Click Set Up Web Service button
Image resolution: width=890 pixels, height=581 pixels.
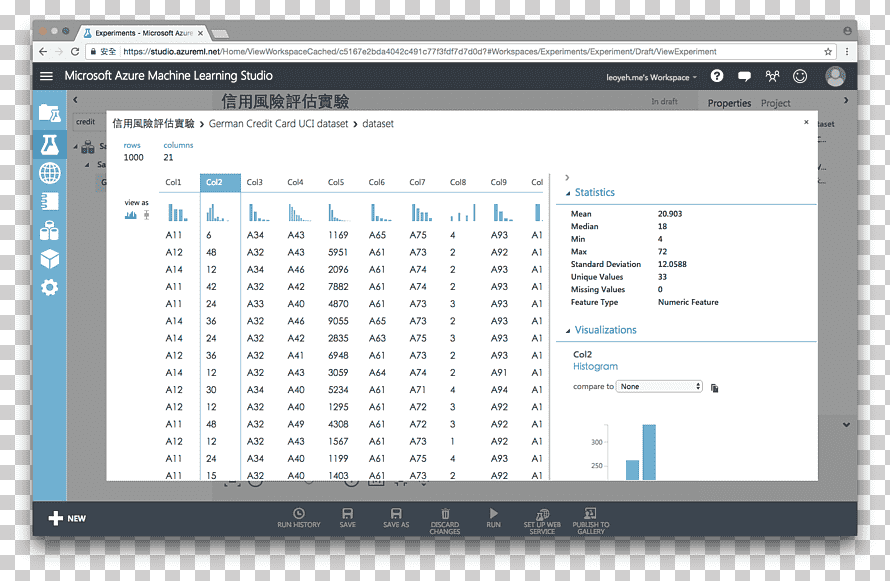pos(542,521)
